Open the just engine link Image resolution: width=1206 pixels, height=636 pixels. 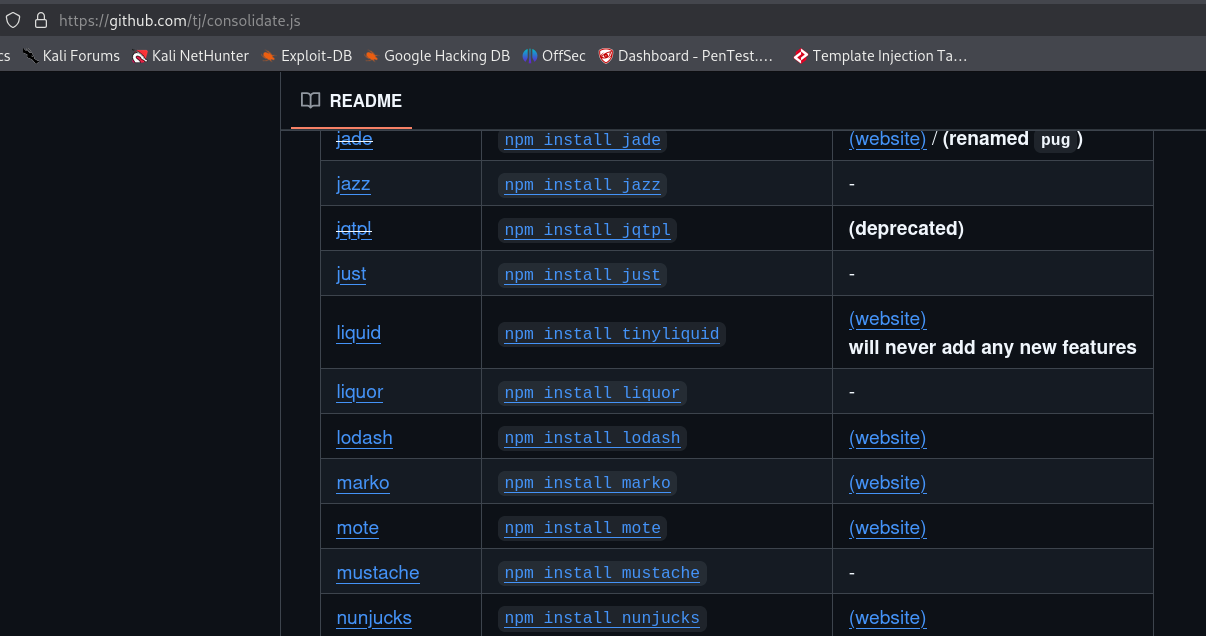coord(351,274)
